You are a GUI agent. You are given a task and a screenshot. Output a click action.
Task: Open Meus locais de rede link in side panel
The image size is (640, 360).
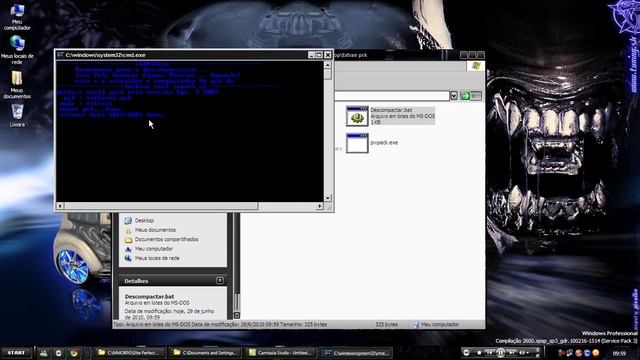point(152,258)
